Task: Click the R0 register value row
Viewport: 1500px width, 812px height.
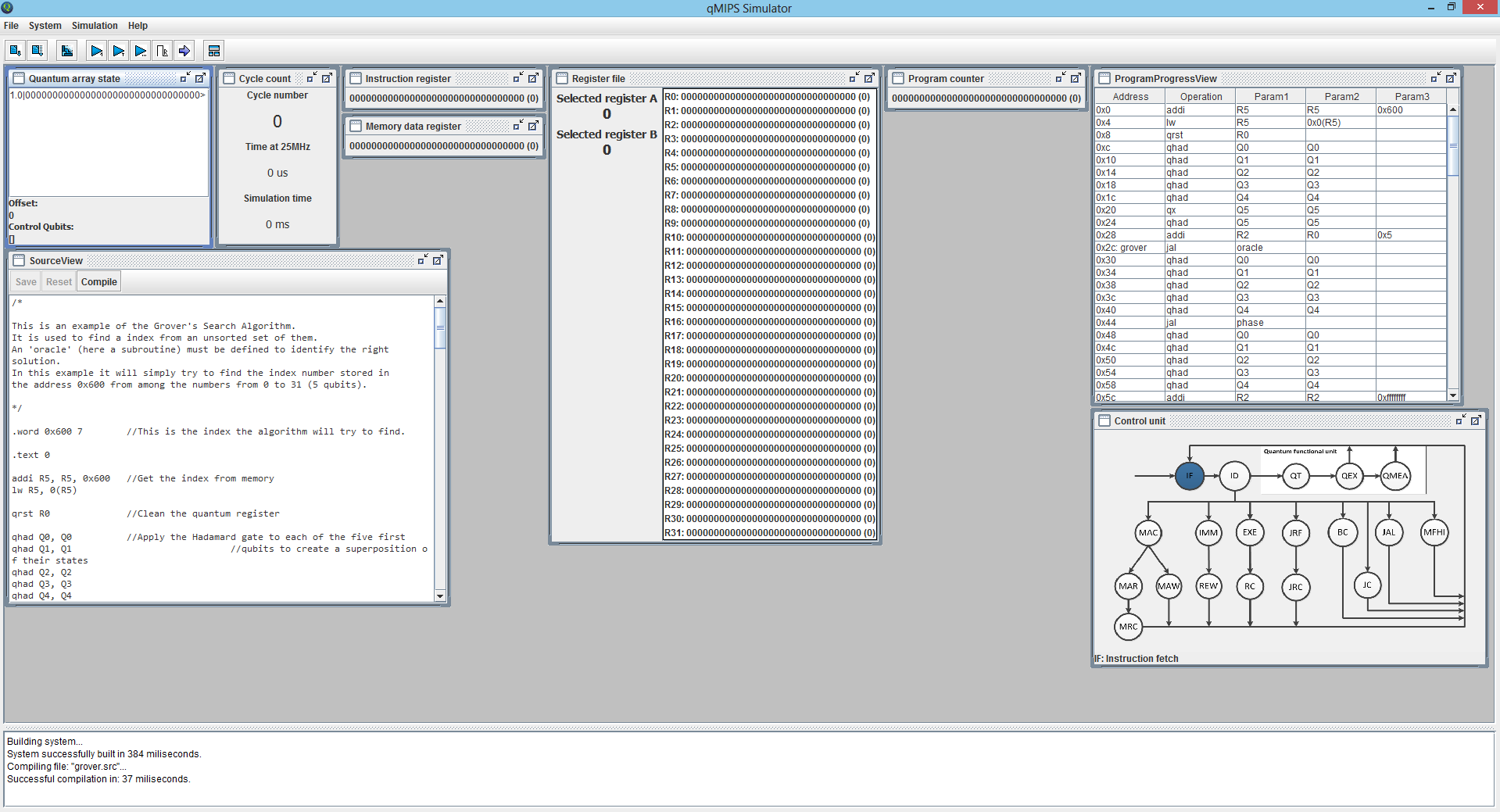Action: [770, 97]
